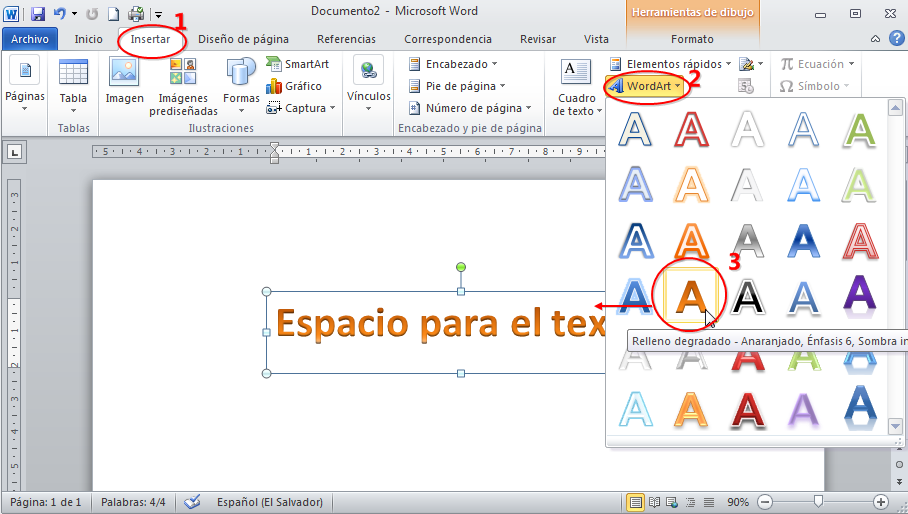
Task: Click the spelling check icon in status bar
Action: click(x=192, y=502)
